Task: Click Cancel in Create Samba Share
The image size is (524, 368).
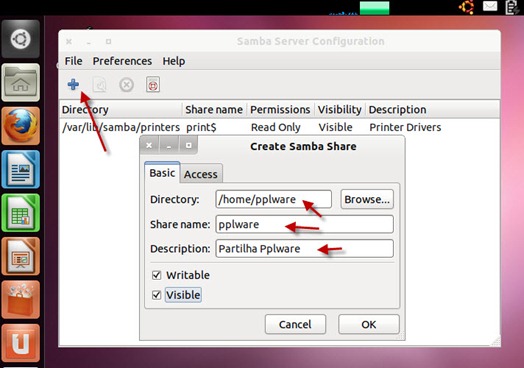Action: click(x=295, y=324)
